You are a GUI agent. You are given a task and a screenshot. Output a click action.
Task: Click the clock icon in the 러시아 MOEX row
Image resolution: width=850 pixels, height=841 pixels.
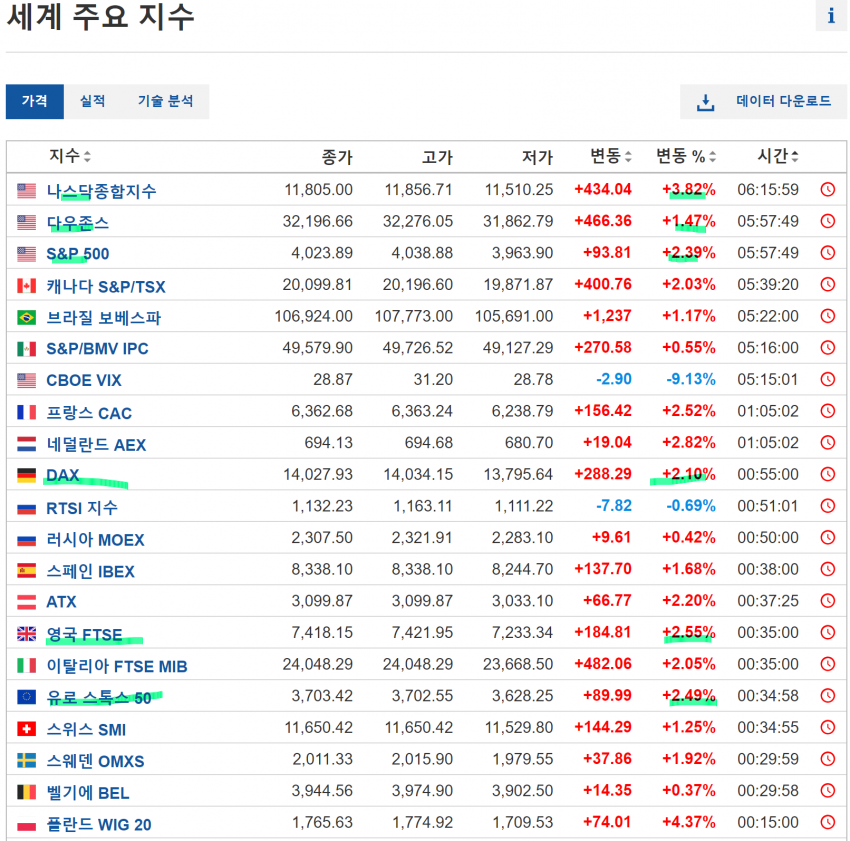828,537
